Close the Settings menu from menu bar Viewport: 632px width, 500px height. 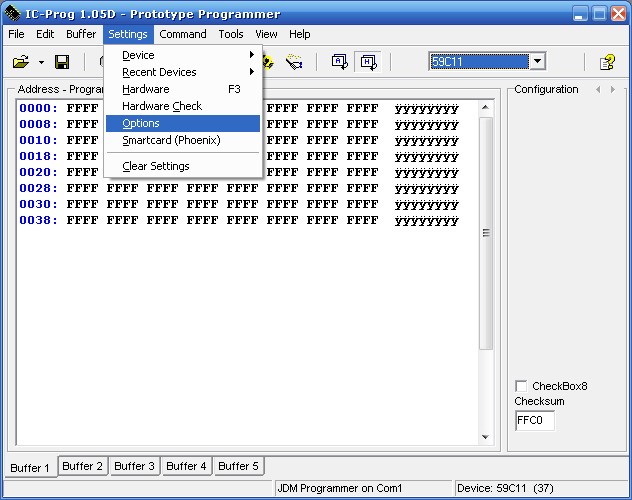128,34
